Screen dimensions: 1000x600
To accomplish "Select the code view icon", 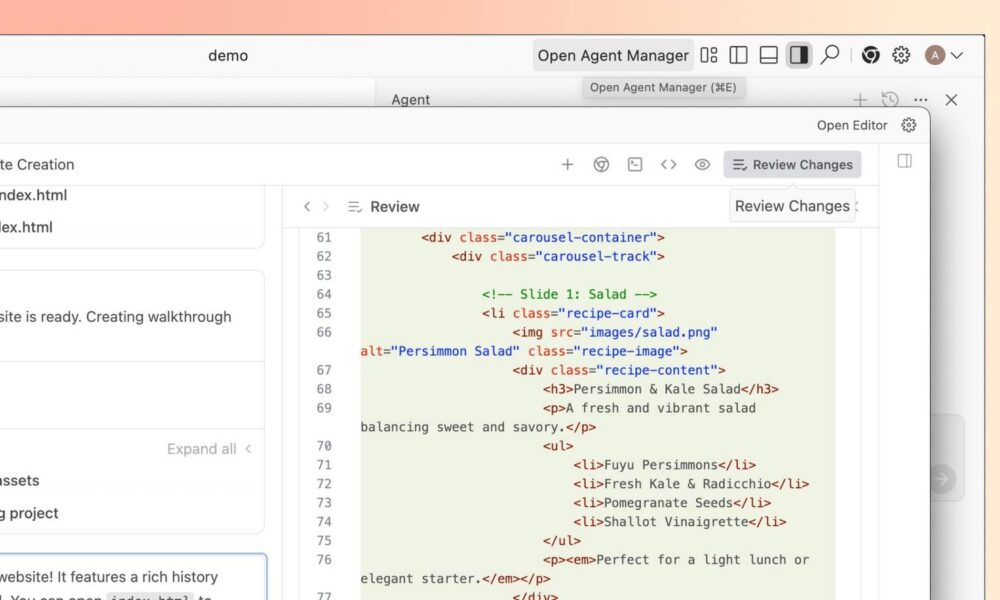I will coord(669,164).
